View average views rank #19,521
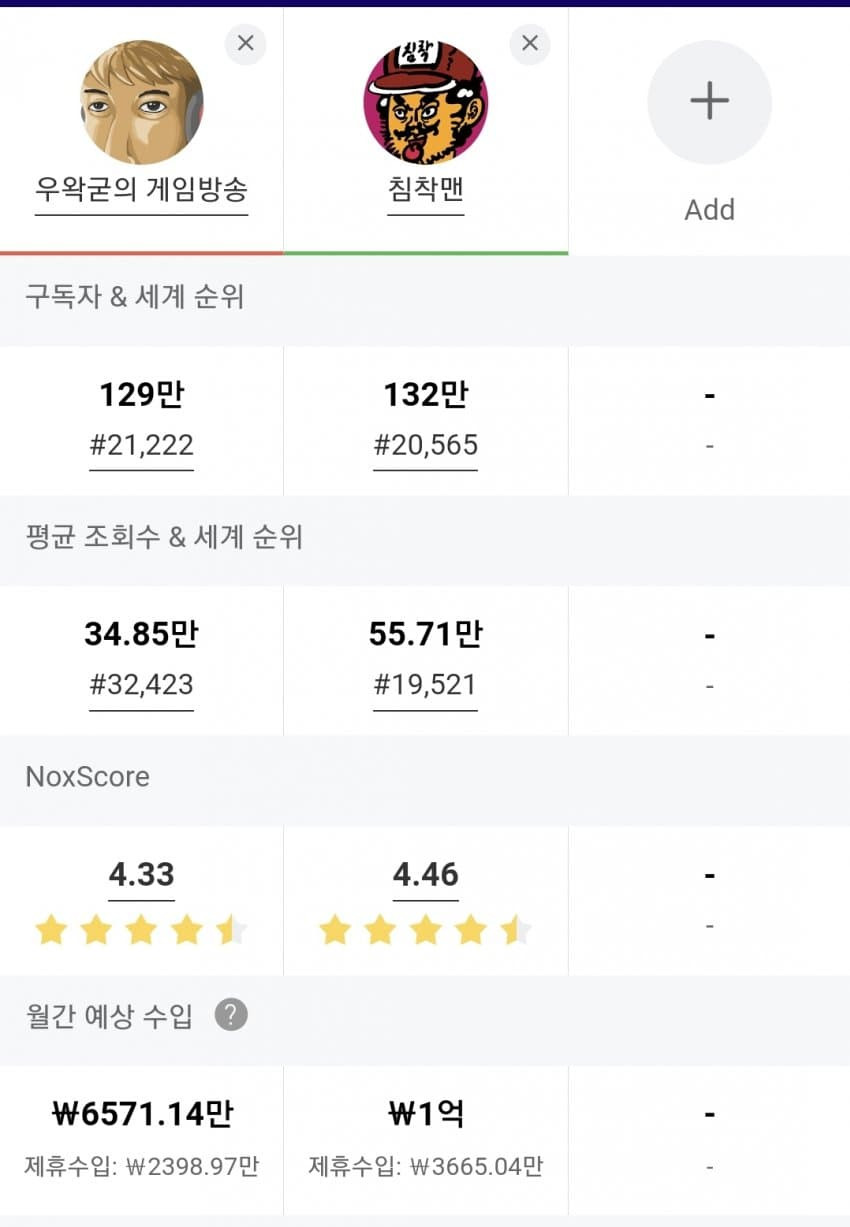 click(x=426, y=685)
